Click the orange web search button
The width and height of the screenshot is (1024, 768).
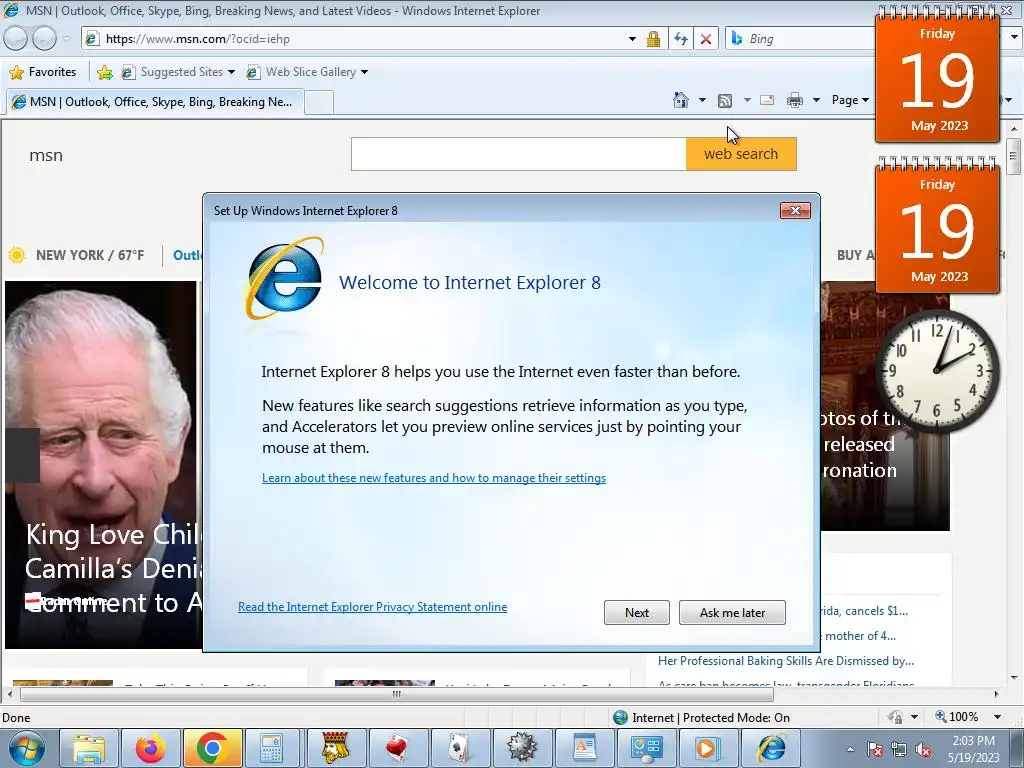[741, 154]
